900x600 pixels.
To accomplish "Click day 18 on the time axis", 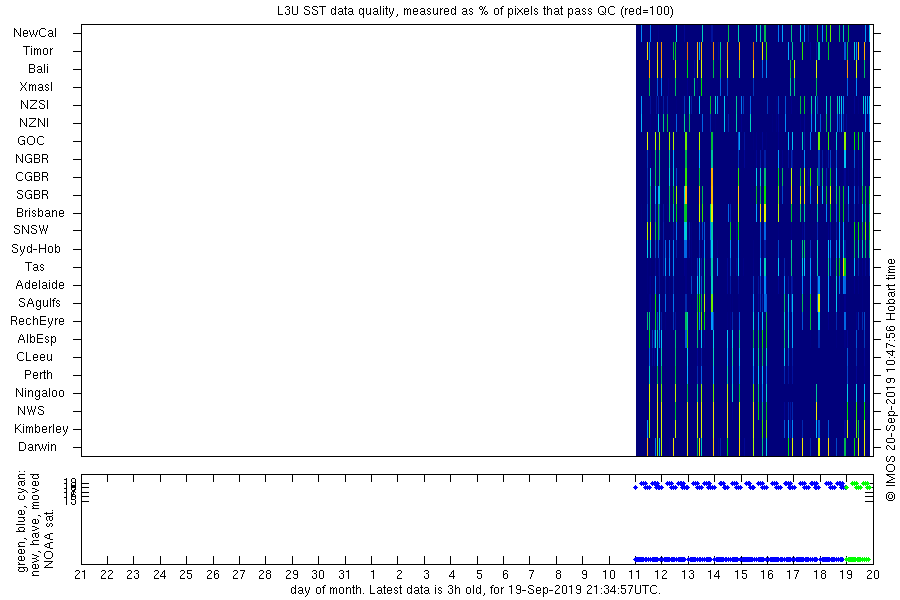I will 820,575.
